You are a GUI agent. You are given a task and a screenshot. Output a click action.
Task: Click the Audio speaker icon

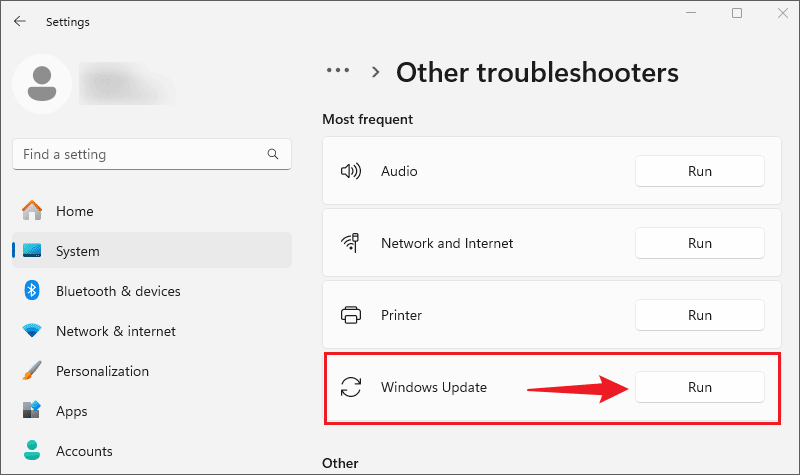coord(351,171)
